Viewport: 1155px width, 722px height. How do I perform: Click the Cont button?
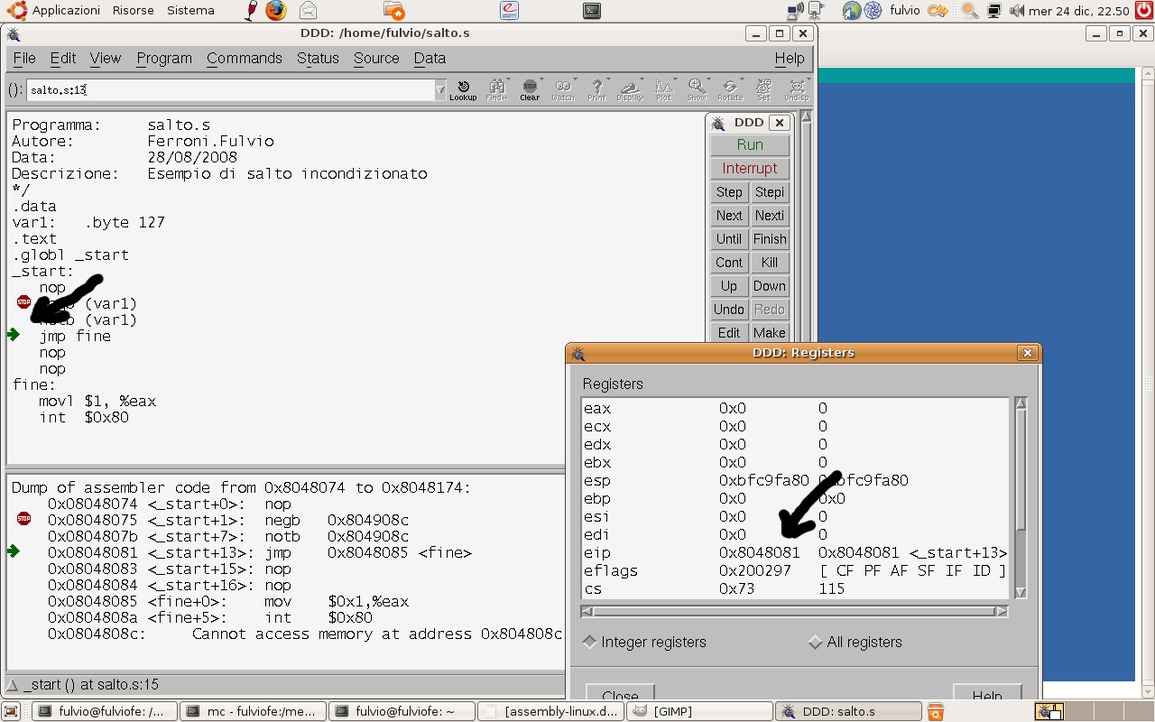pos(729,263)
